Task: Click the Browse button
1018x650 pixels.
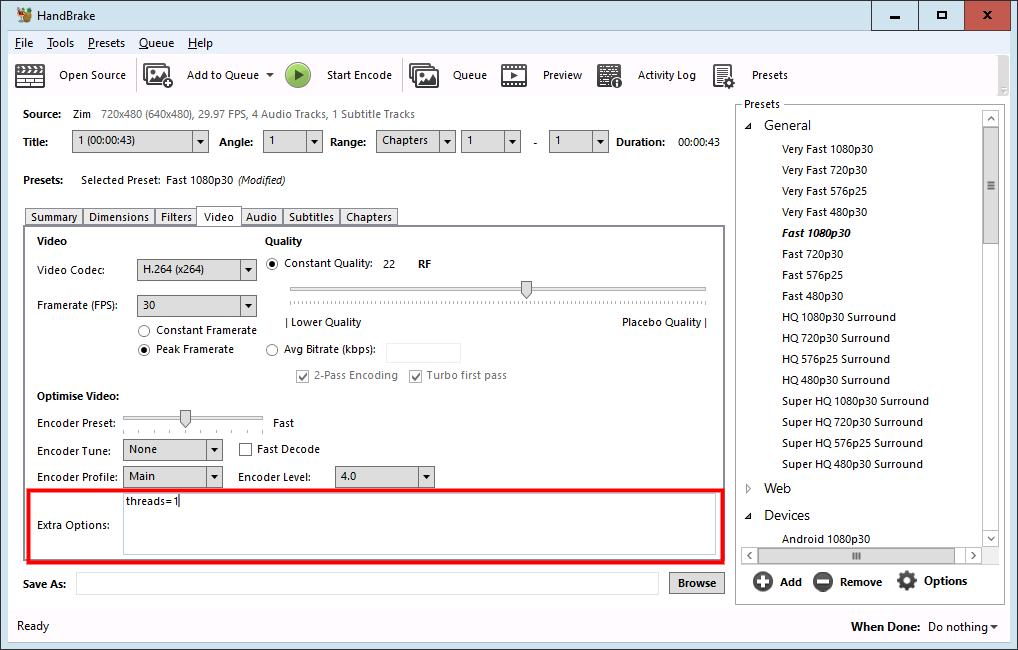Action: point(697,583)
